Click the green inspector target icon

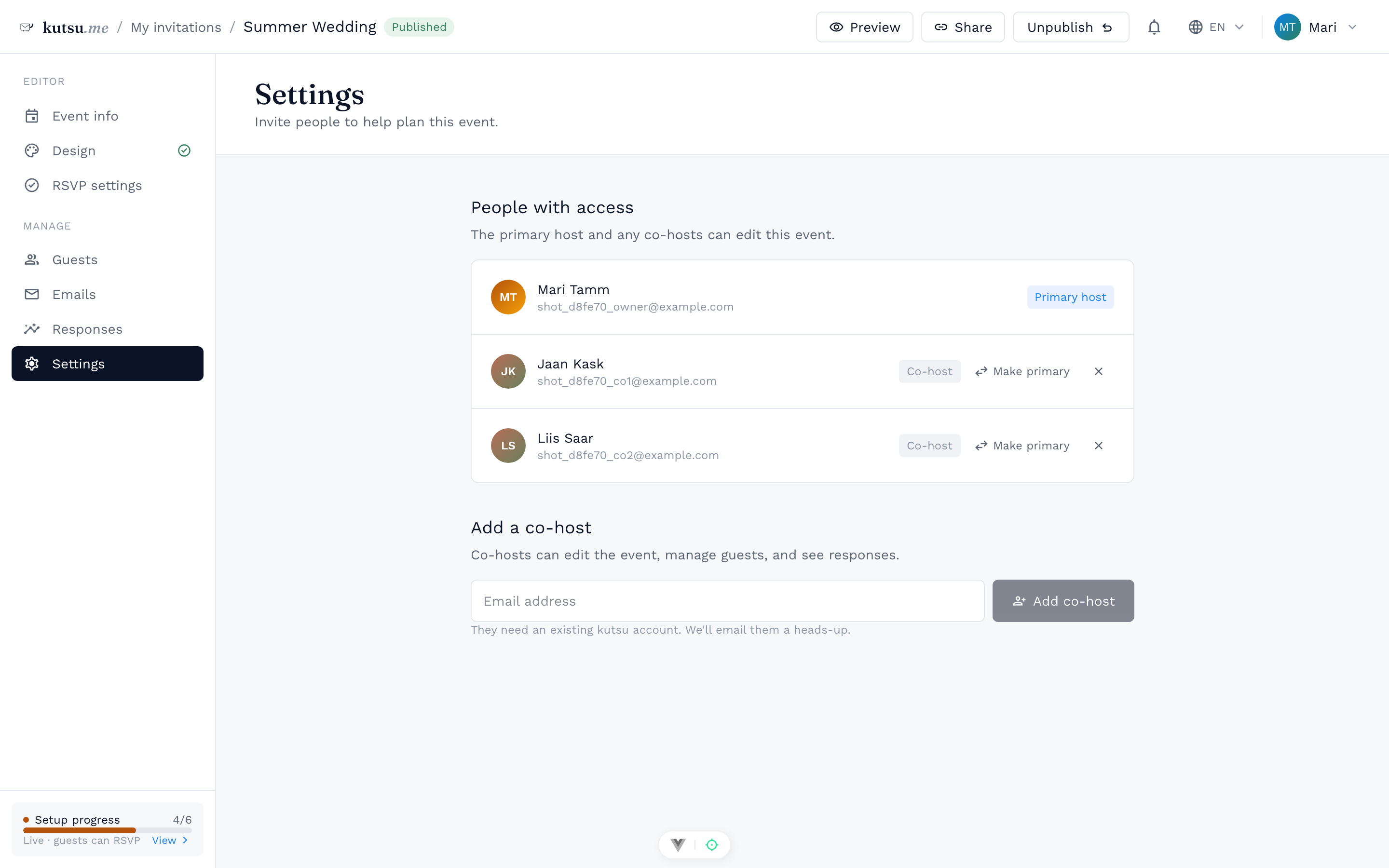click(x=712, y=844)
